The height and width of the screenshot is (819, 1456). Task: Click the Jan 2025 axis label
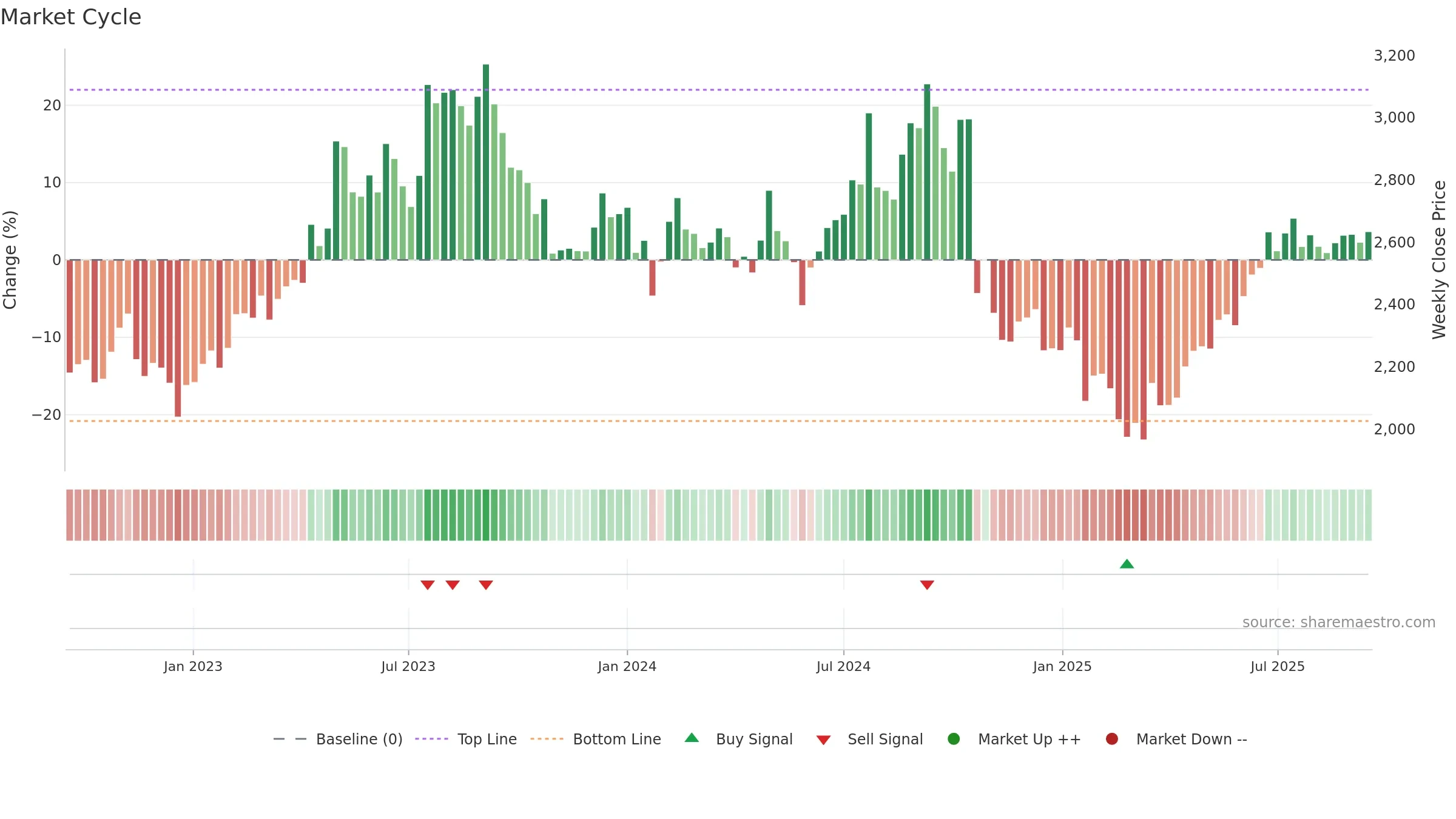click(x=1062, y=667)
